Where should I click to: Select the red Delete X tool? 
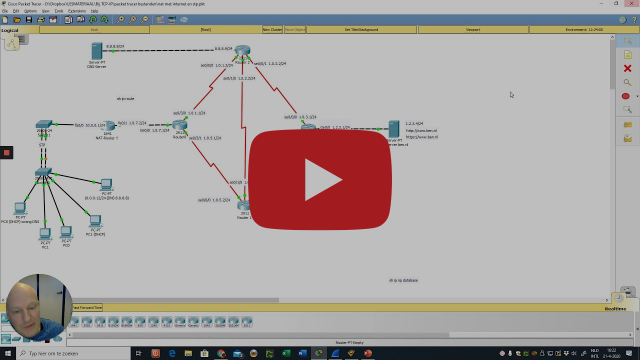[x=627, y=69]
